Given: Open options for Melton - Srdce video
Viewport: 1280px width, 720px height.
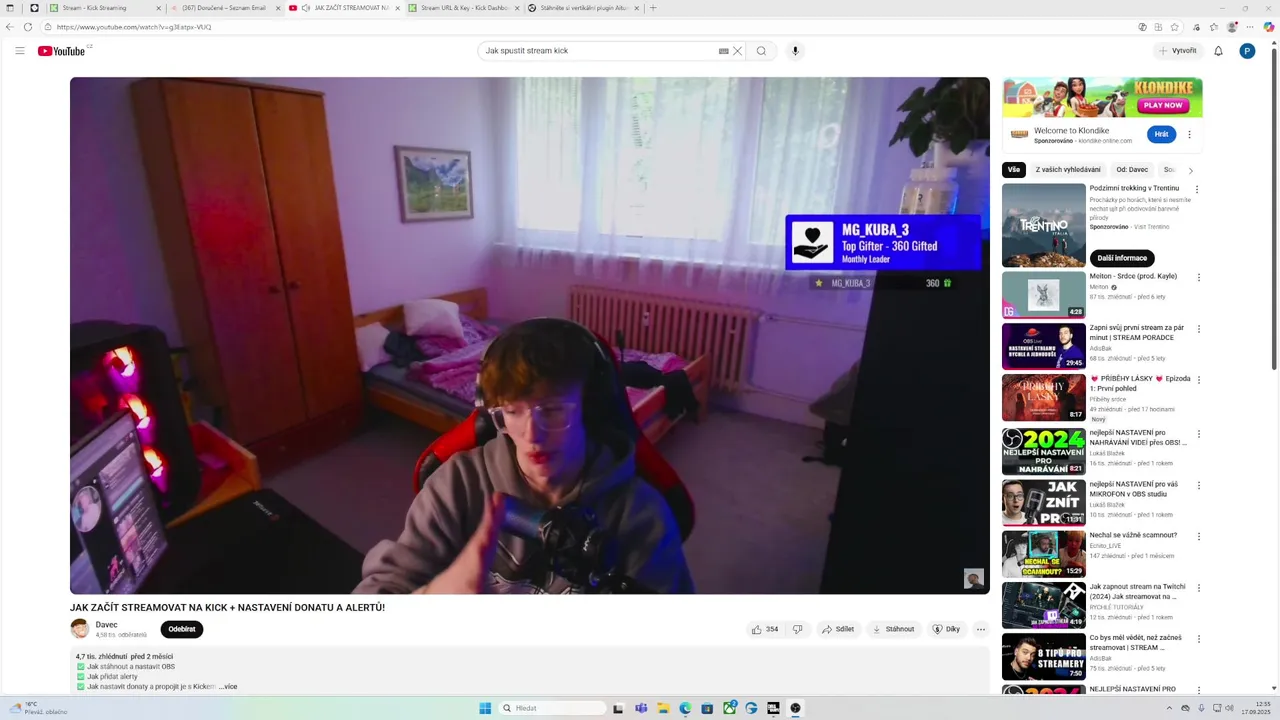Looking at the screenshot, I should pyautogui.click(x=1197, y=278).
